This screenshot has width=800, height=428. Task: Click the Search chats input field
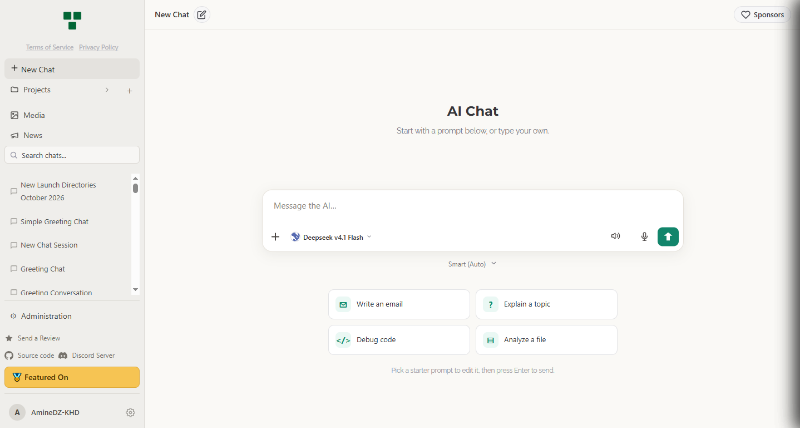(72, 156)
